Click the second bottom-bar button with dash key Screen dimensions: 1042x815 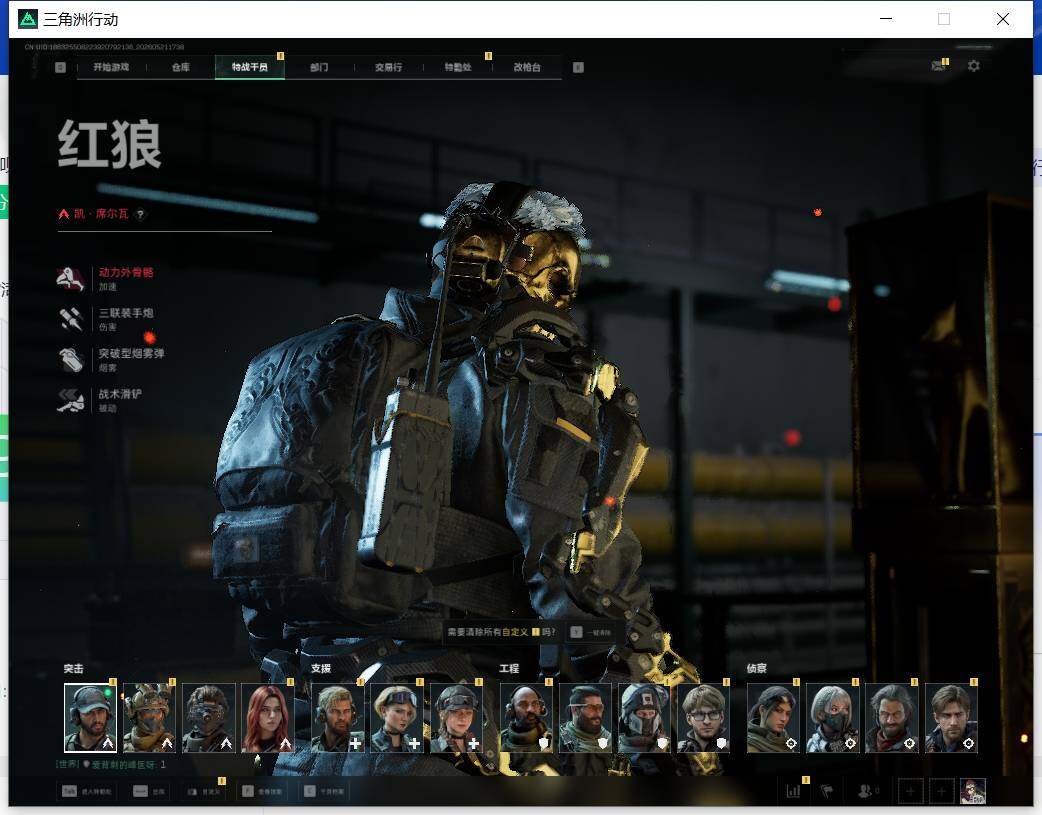coord(149,791)
